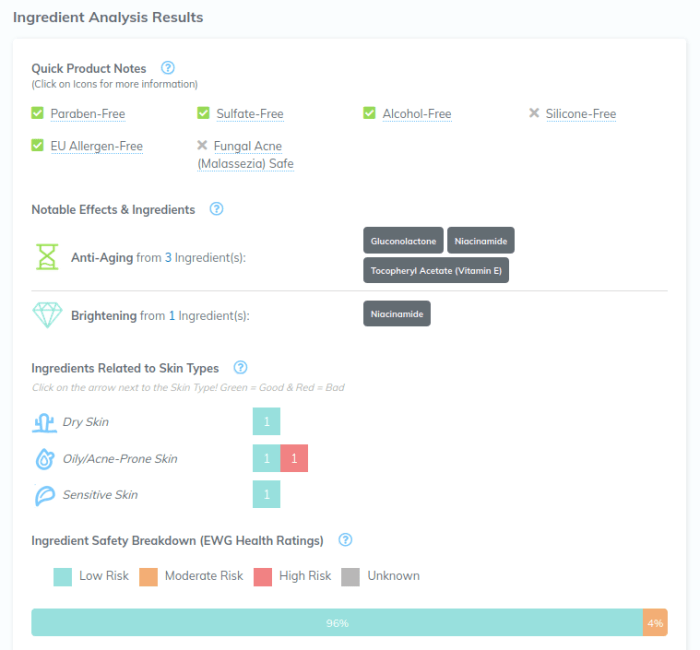Viewport: 700px width, 650px height.
Task: Expand Dry Skin good ingredients count
Action: (267, 422)
